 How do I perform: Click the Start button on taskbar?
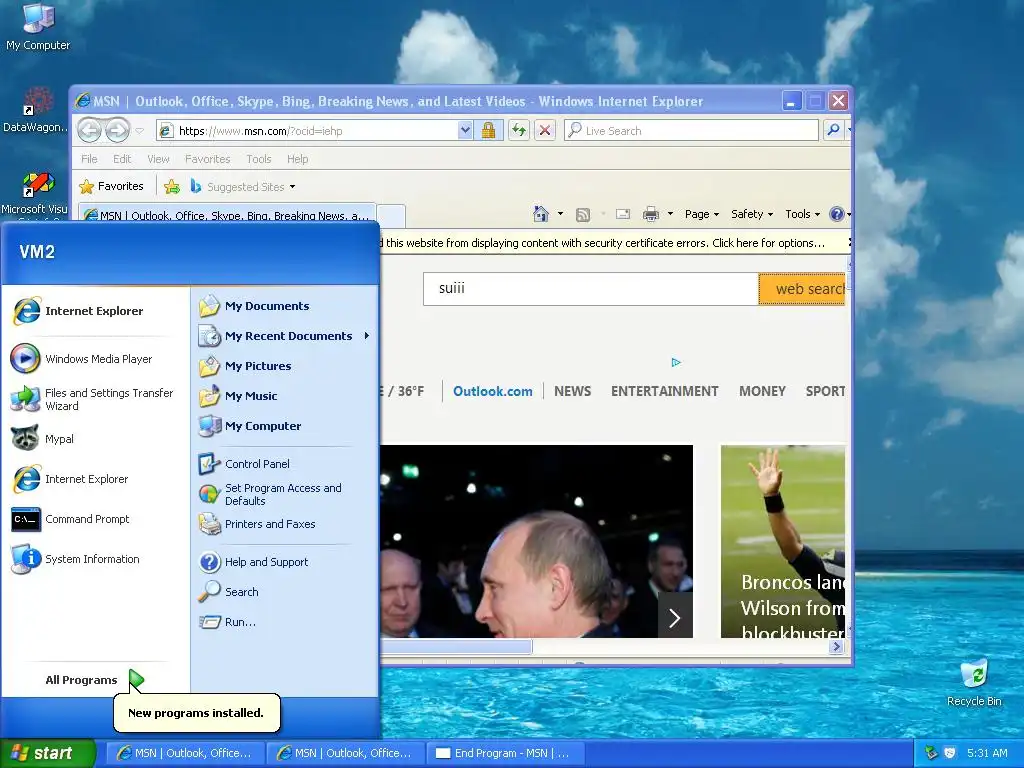tap(48, 753)
